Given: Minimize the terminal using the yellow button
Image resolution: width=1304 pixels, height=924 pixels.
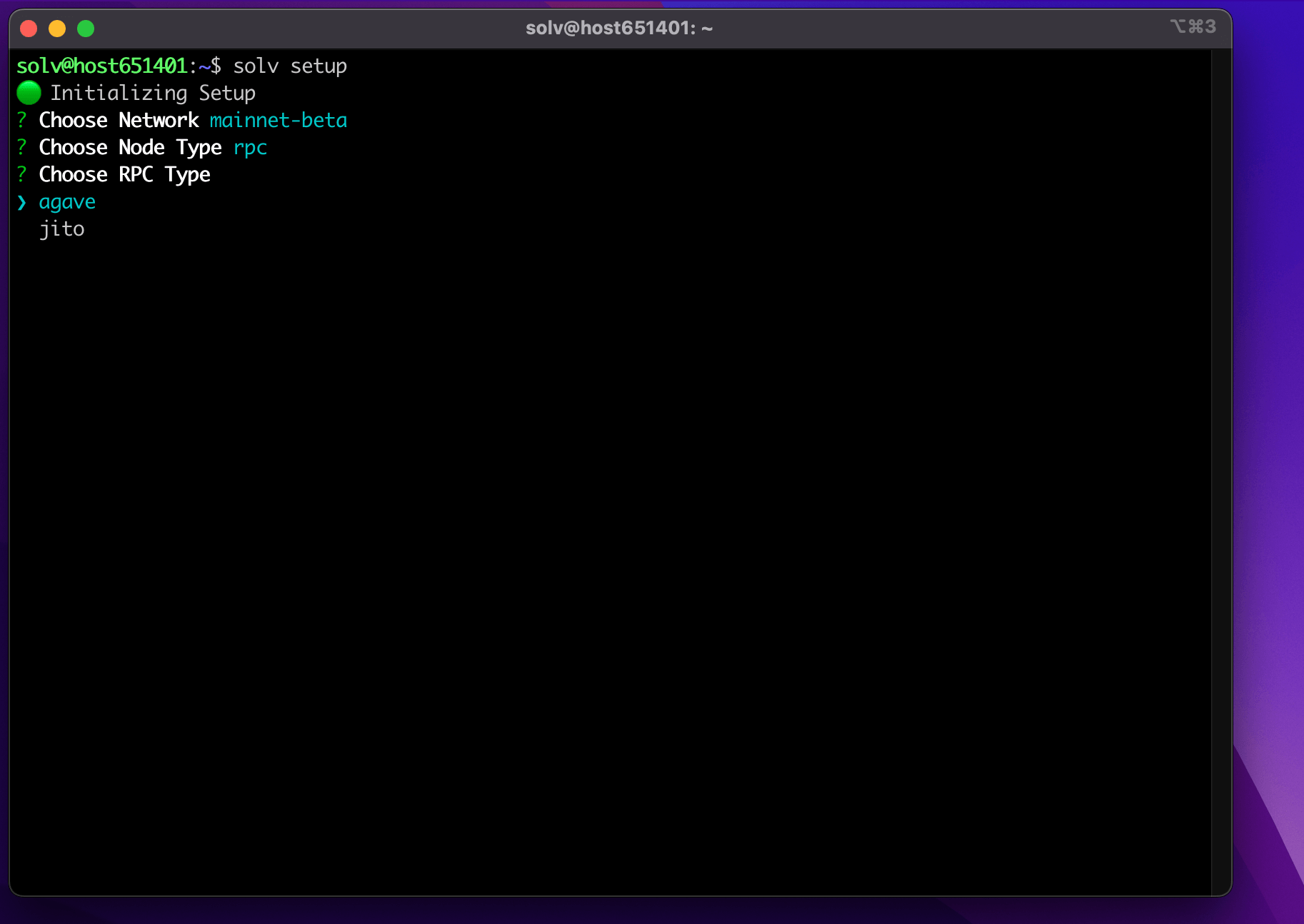Looking at the screenshot, I should pyautogui.click(x=57, y=29).
